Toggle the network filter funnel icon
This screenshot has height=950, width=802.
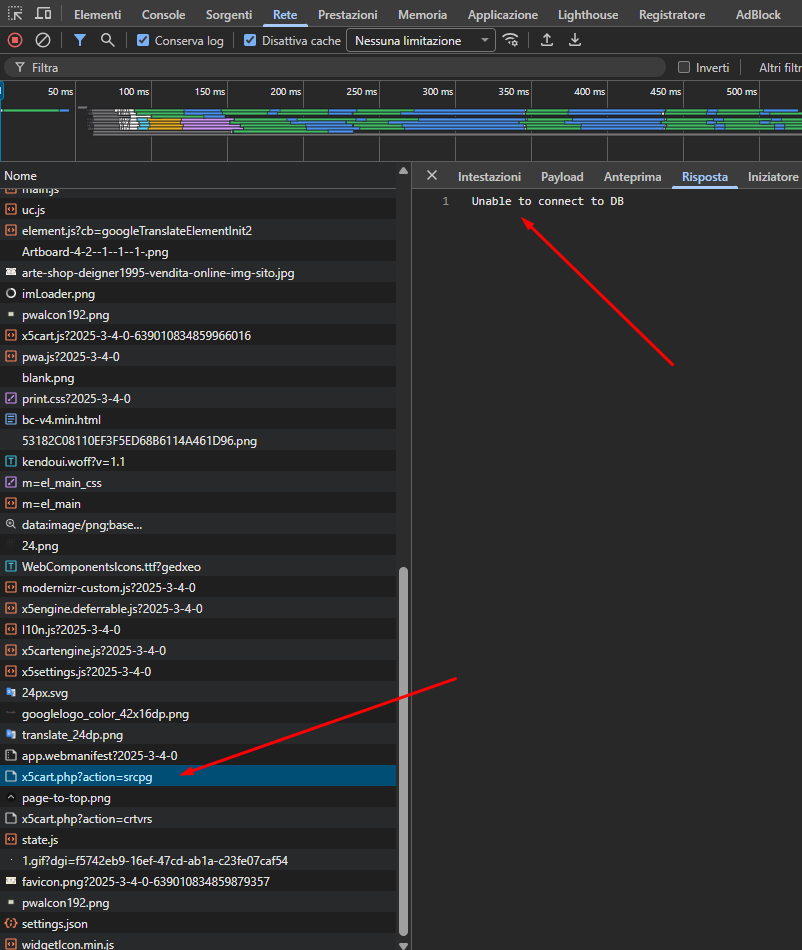80,41
